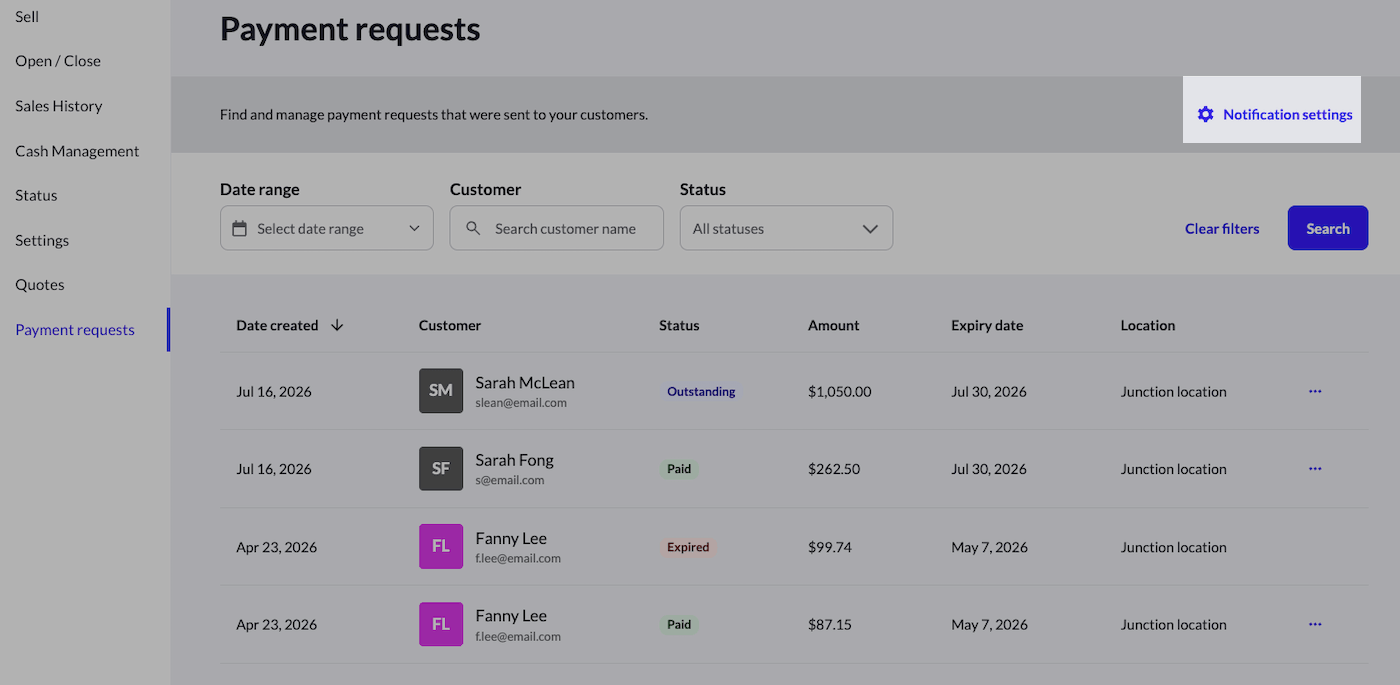Click the Paid badge in the $87.15 row
The width and height of the screenshot is (1400, 685).
679,624
